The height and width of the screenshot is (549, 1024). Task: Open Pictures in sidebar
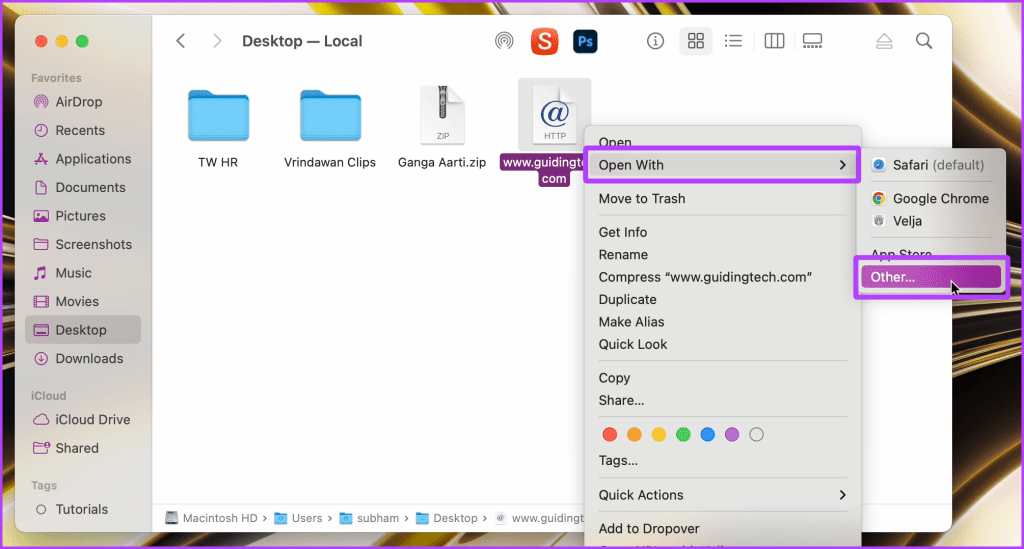(x=83, y=216)
